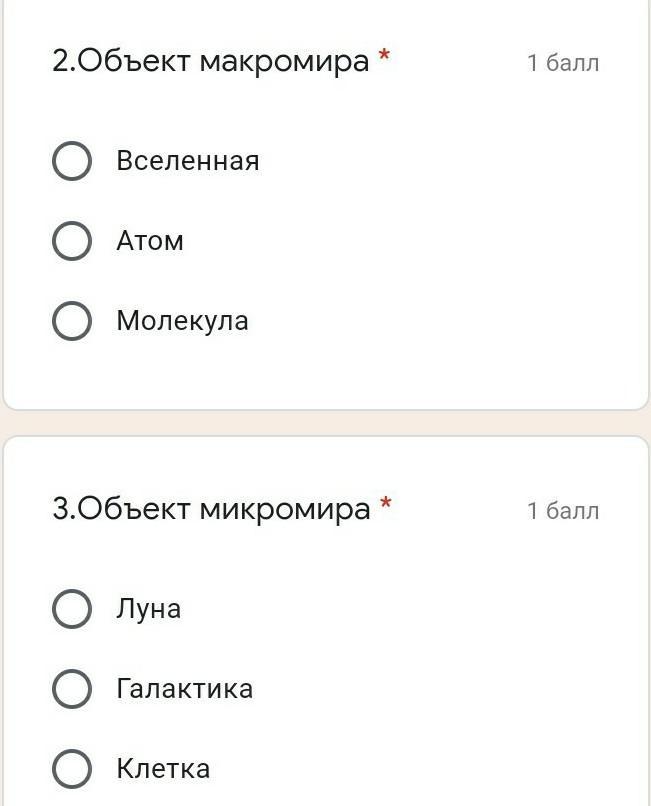This screenshot has width=651, height=806.
Task: Pick the Галактика radio circle
Action: 72,689
